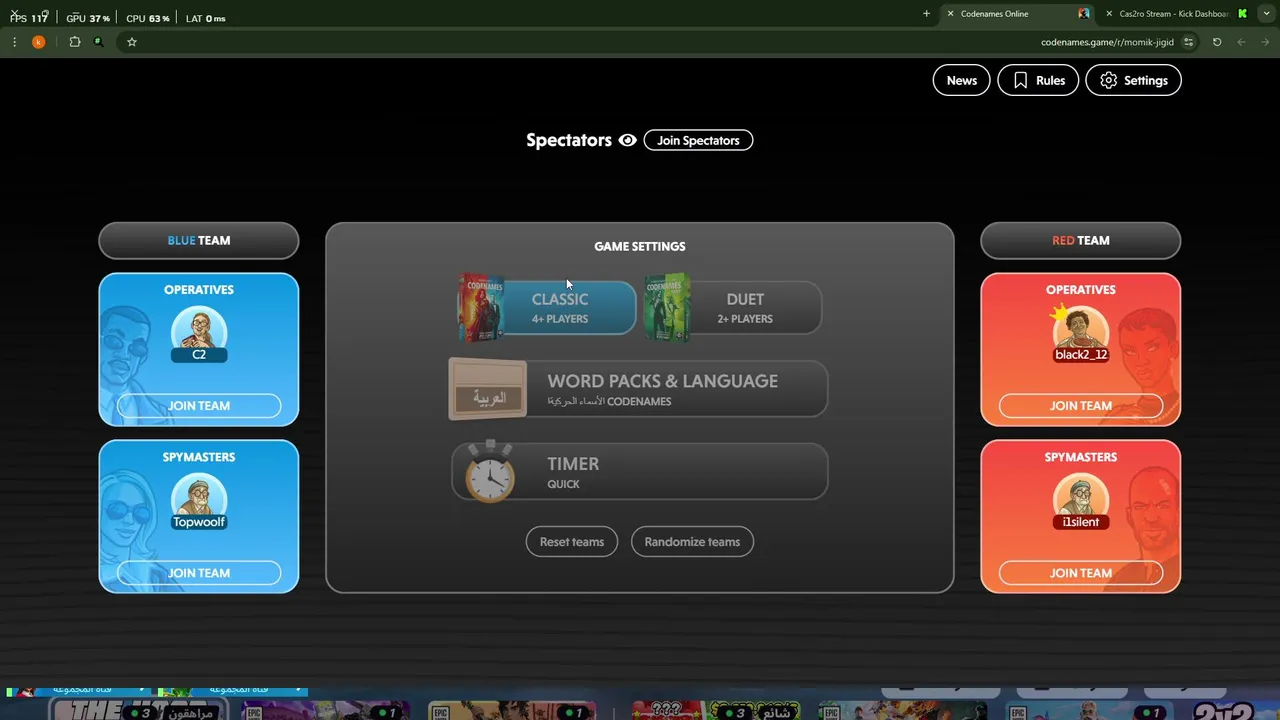Screen dimensions: 1280x720
Task: Click the Red Team header
Action: tap(1081, 240)
